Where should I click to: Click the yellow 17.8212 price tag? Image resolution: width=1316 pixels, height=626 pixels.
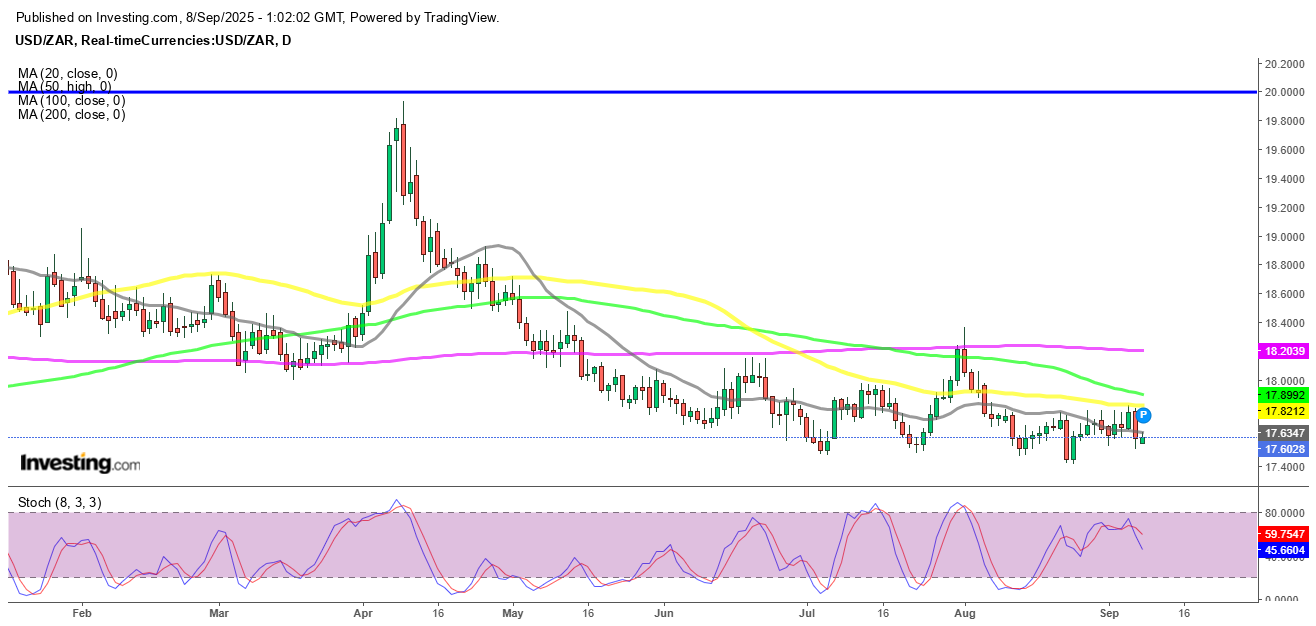(1282, 411)
